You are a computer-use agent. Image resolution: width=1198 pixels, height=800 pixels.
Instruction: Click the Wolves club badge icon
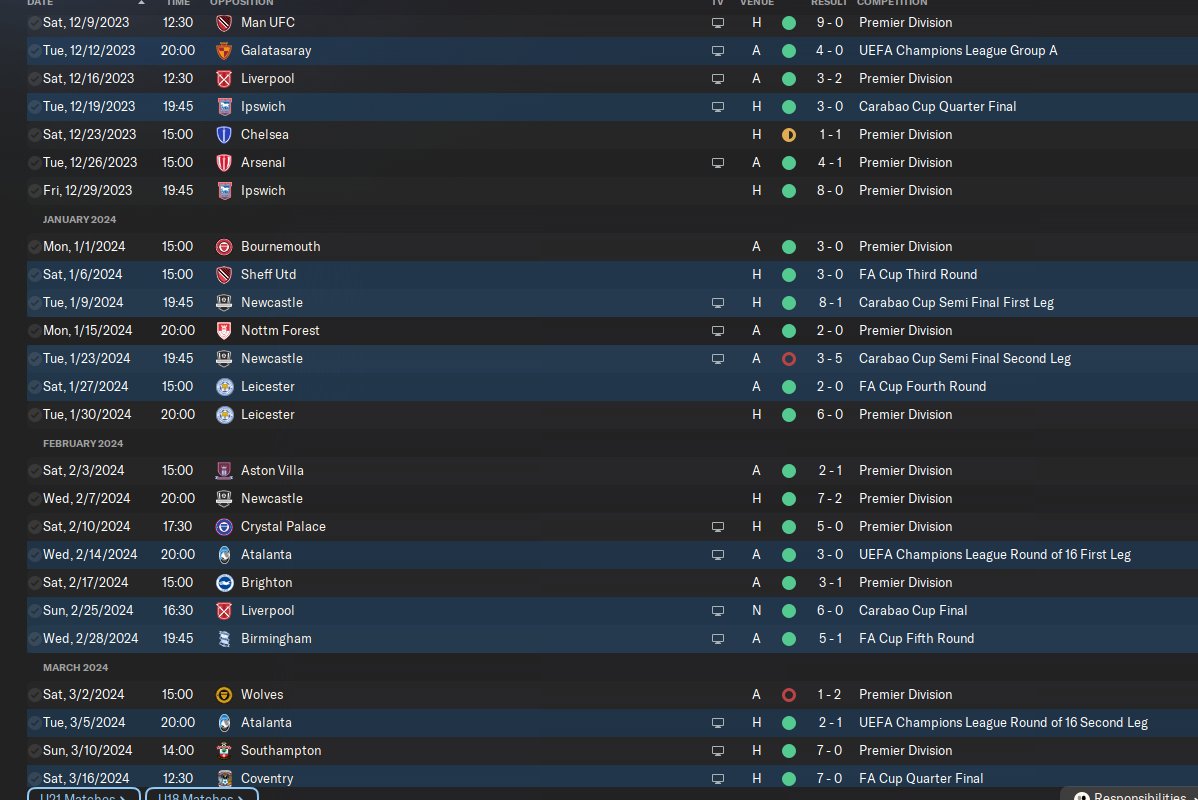click(x=224, y=694)
